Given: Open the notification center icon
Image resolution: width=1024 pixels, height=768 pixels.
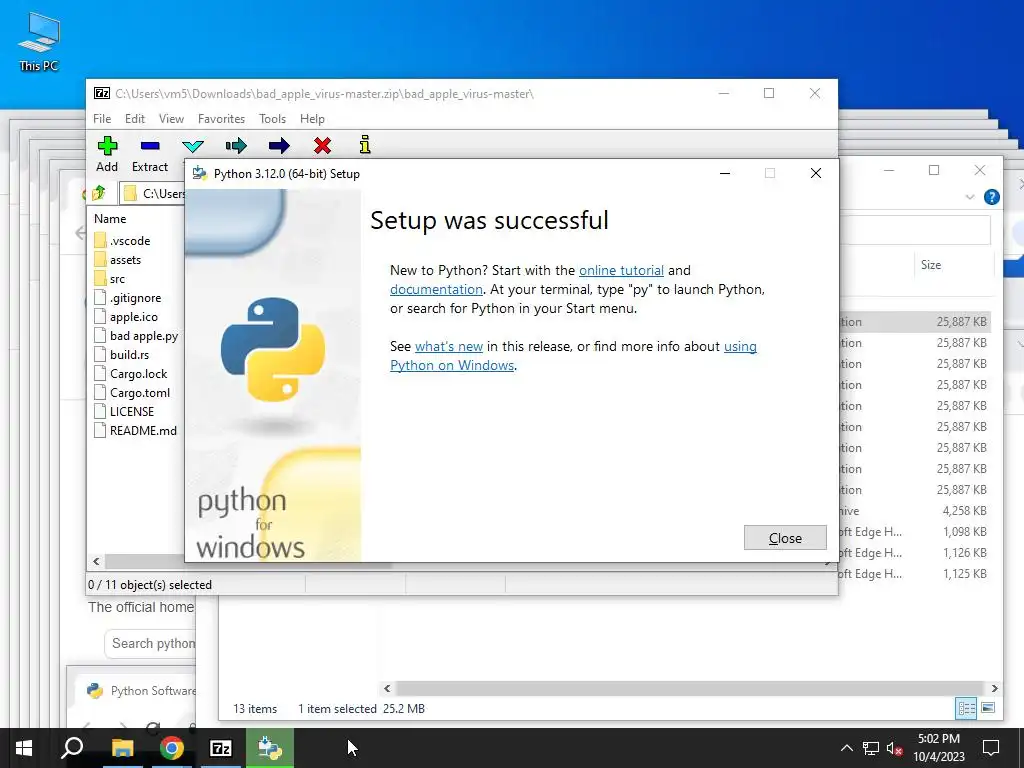Looking at the screenshot, I should click(x=991, y=748).
